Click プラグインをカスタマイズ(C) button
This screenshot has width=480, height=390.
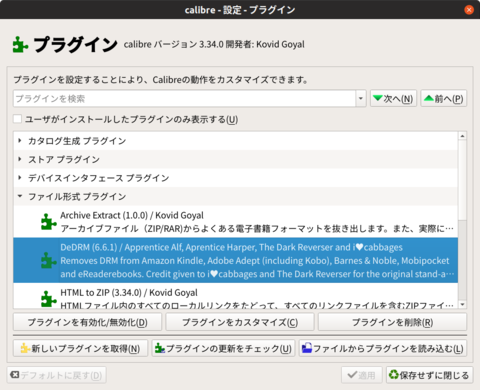coord(240,322)
